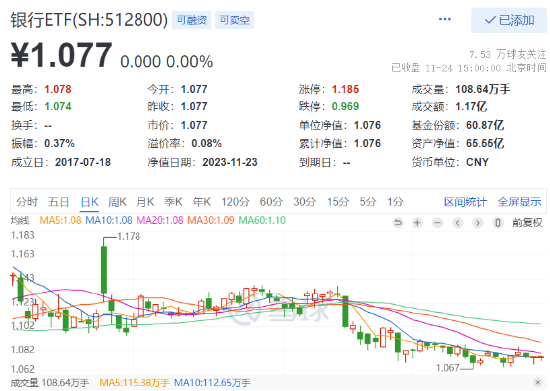This screenshot has width=550, height=391.
Task: Open the 区间统计 range statistics link
Action: (465, 202)
